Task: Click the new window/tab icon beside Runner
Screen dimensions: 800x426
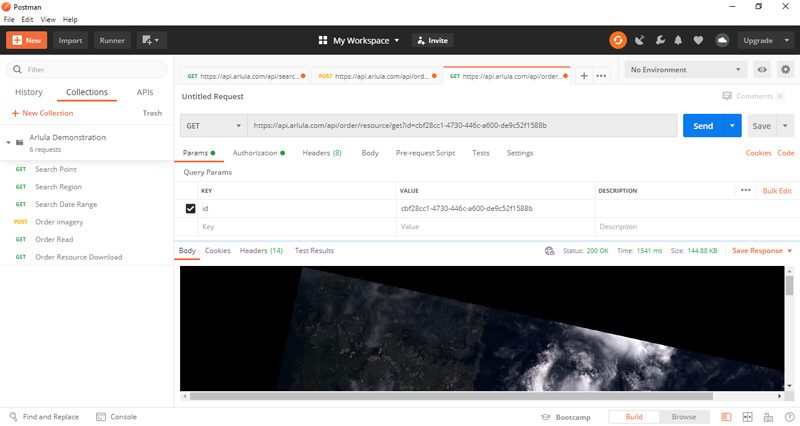Action: [151, 40]
